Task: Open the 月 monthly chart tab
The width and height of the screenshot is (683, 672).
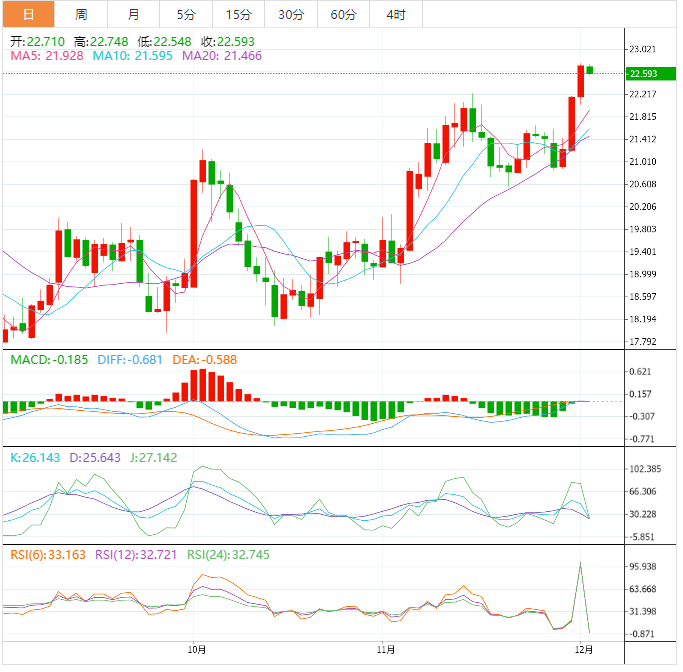Action: (x=133, y=14)
